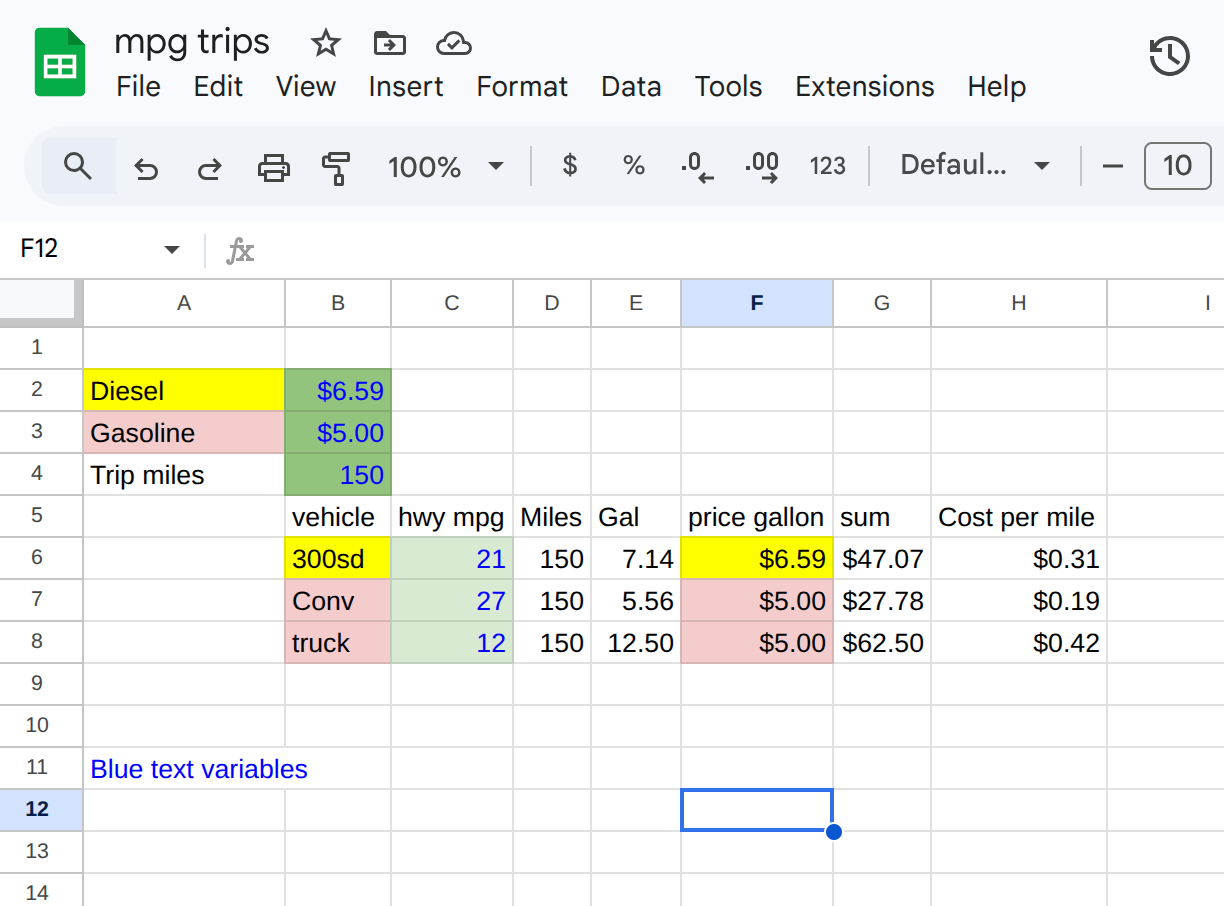Select the Blue text variables cell

pyautogui.click(x=184, y=768)
